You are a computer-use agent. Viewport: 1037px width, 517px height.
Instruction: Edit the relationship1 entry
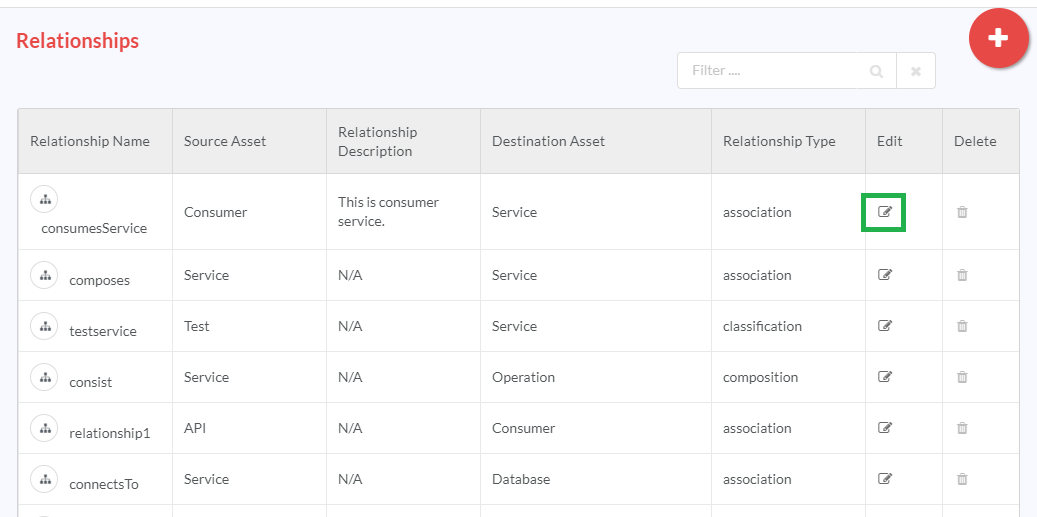click(x=884, y=428)
